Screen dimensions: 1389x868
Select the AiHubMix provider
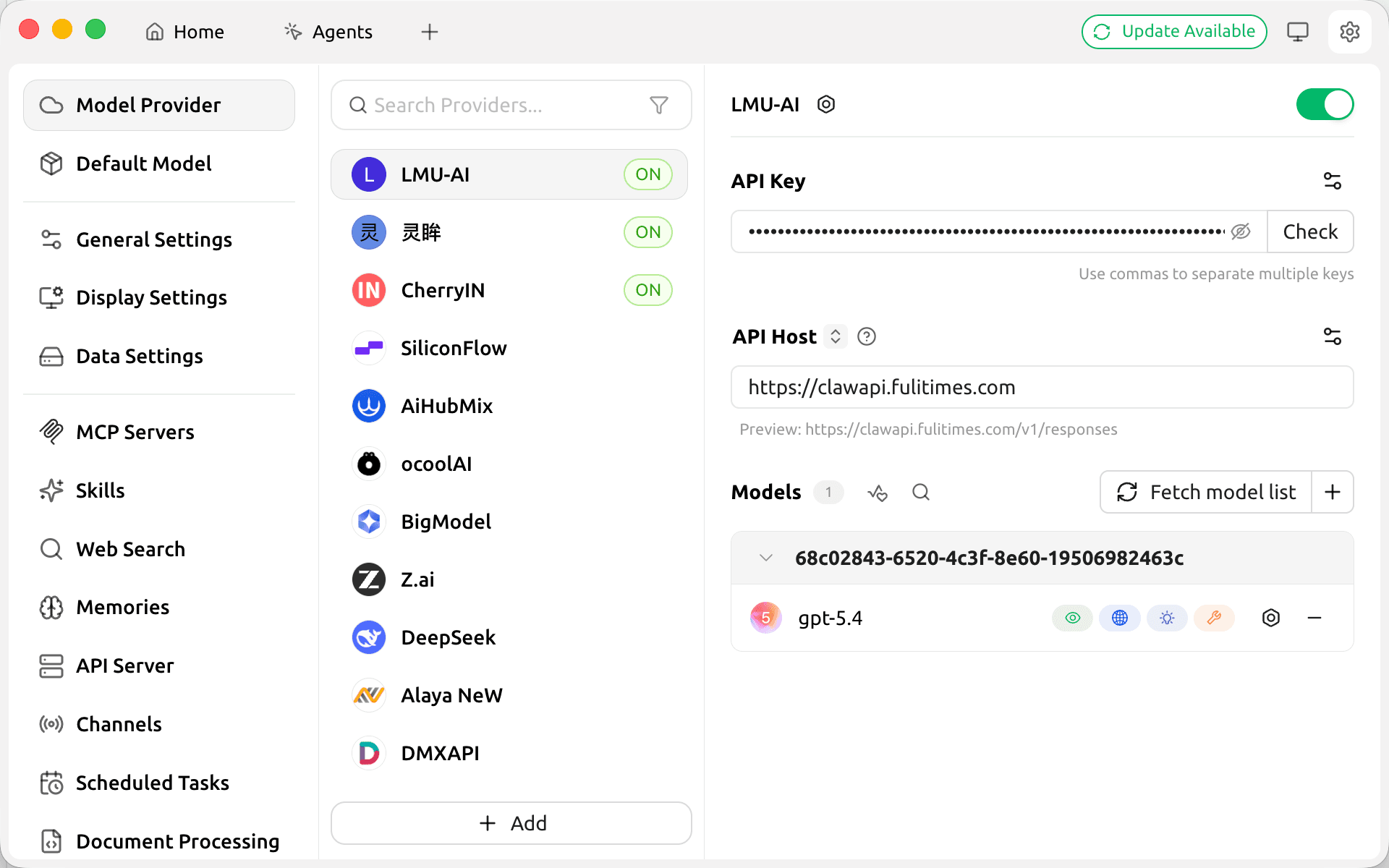[509, 406]
